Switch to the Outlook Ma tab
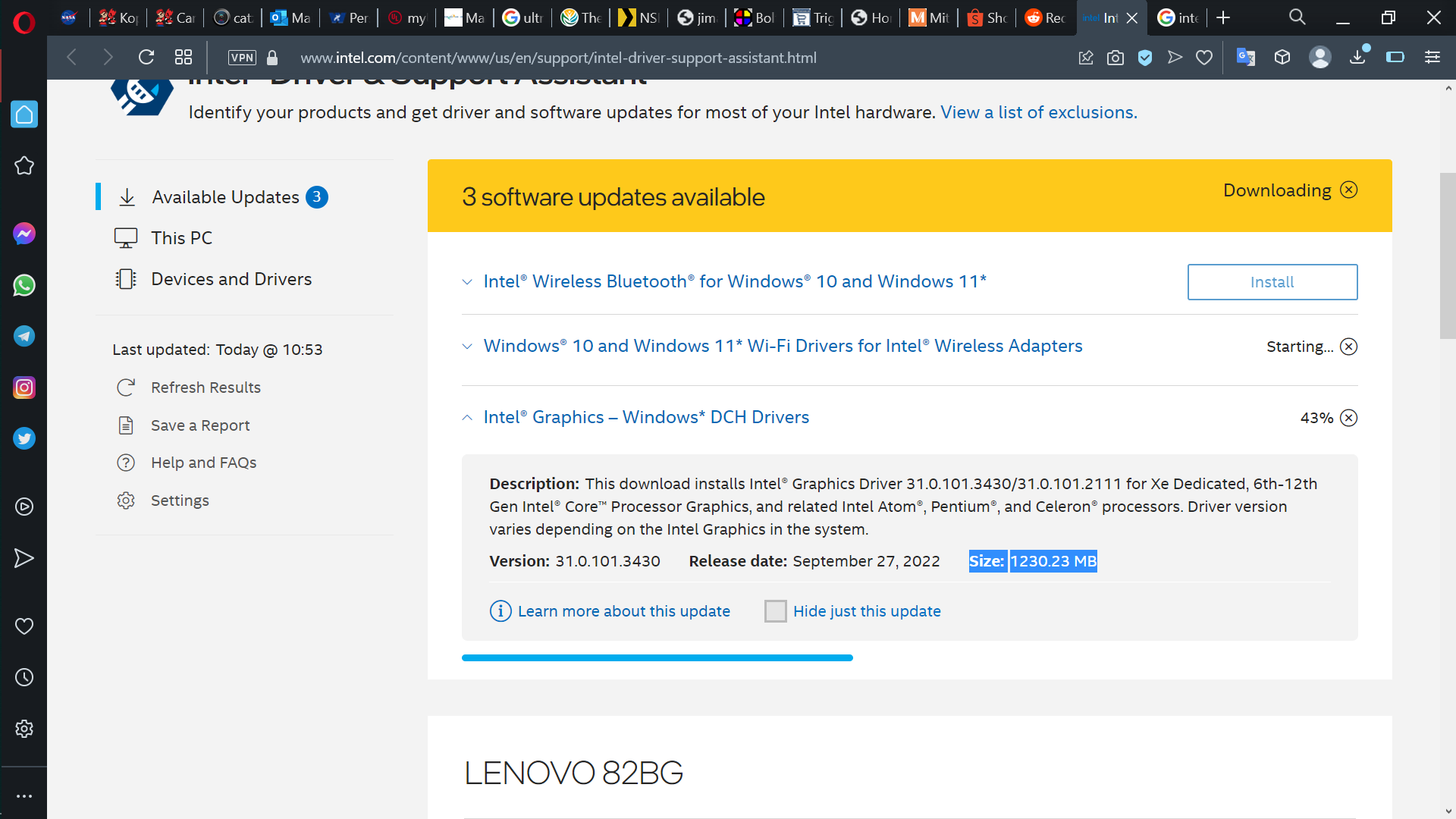1456x819 pixels. (290, 17)
